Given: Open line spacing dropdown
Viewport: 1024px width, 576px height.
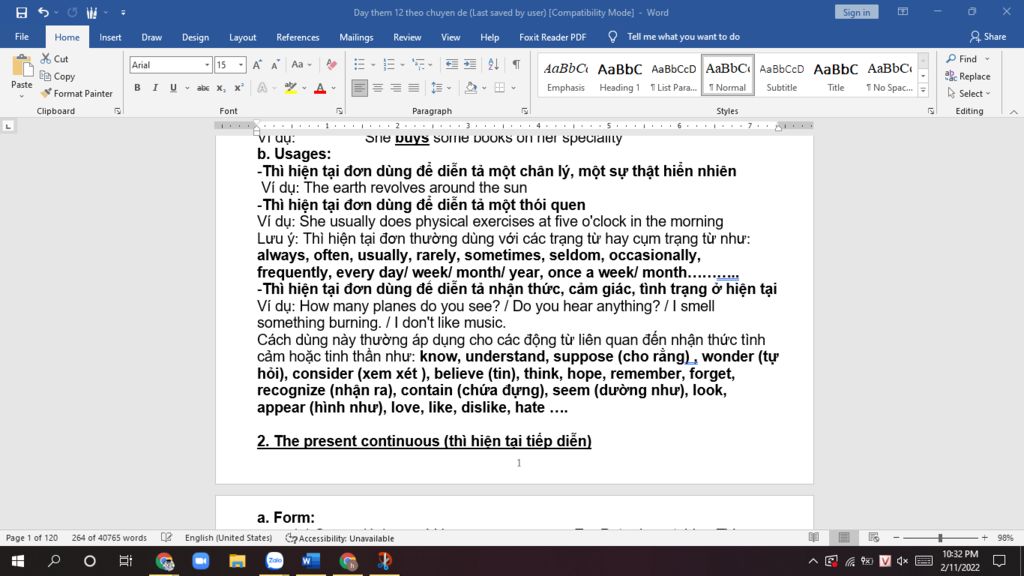Looking at the screenshot, I should (x=441, y=88).
